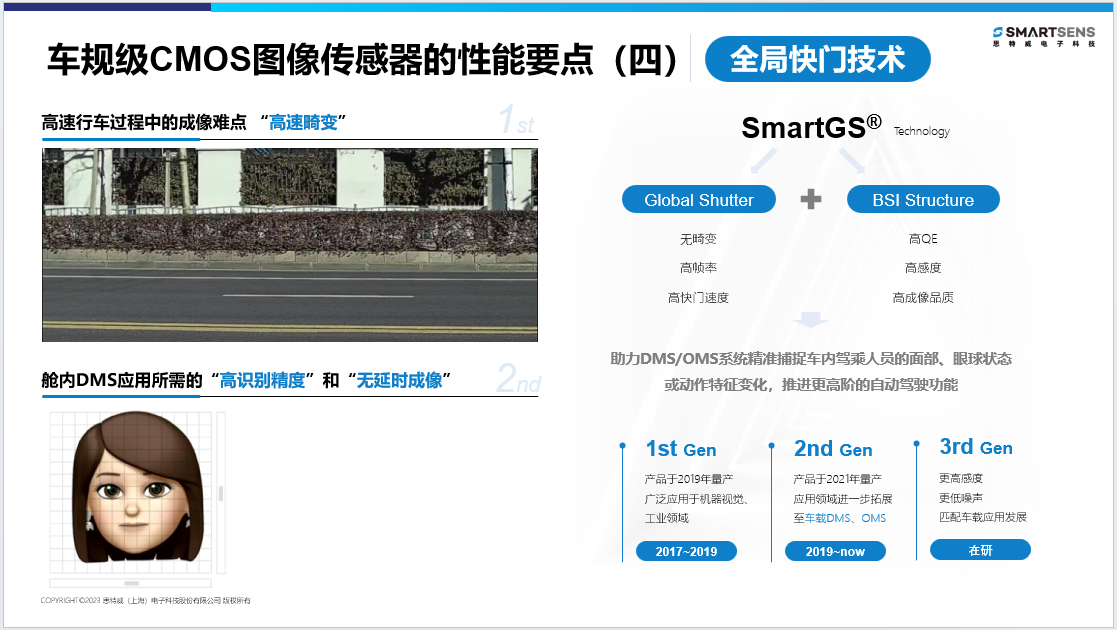Click the 或动作特征变化 description line
Image resolution: width=1117 pixels, height=630 pixels.
[811, 385]
